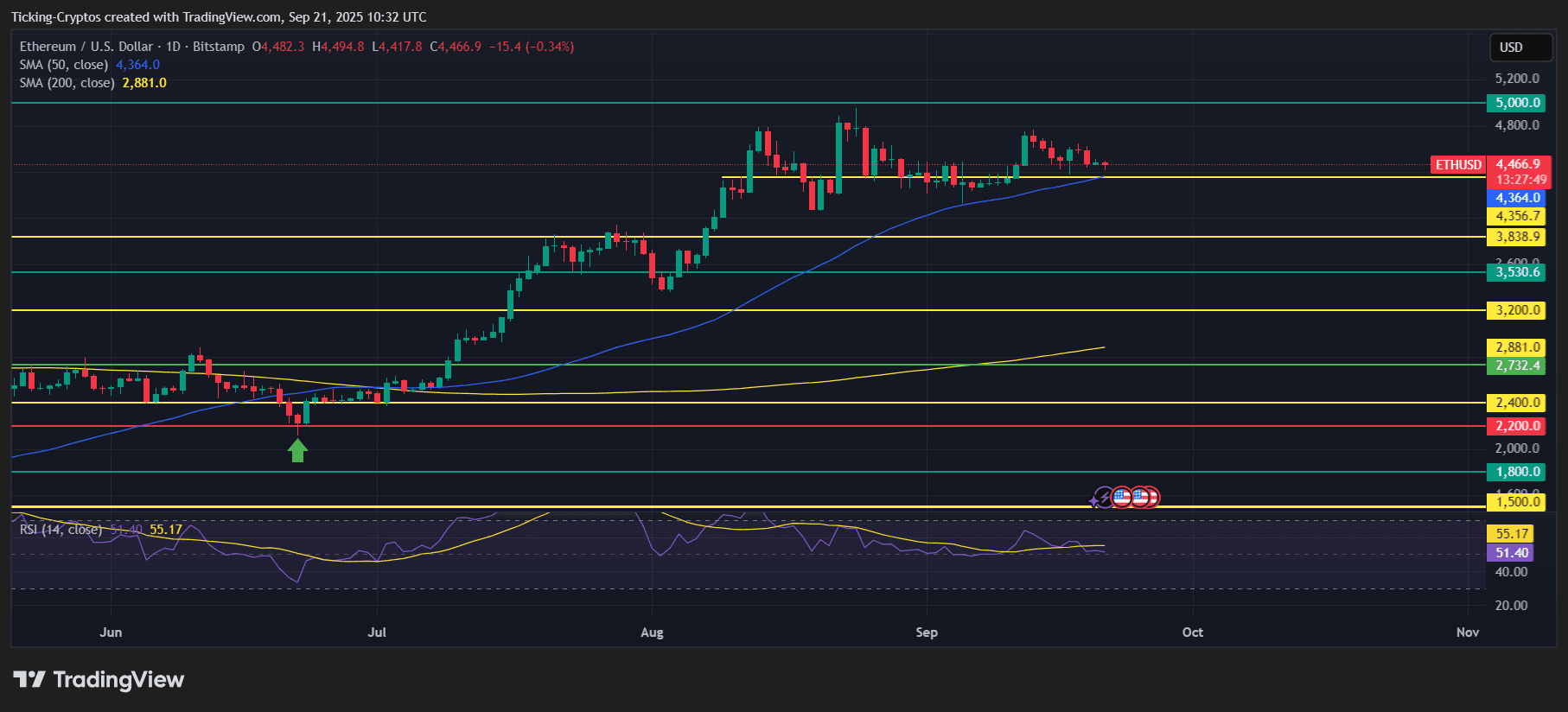Viewport: 1568px width, 712px height.
Task: Click the 3,530.6 green line price label
Action: (x=1517, y=272)
